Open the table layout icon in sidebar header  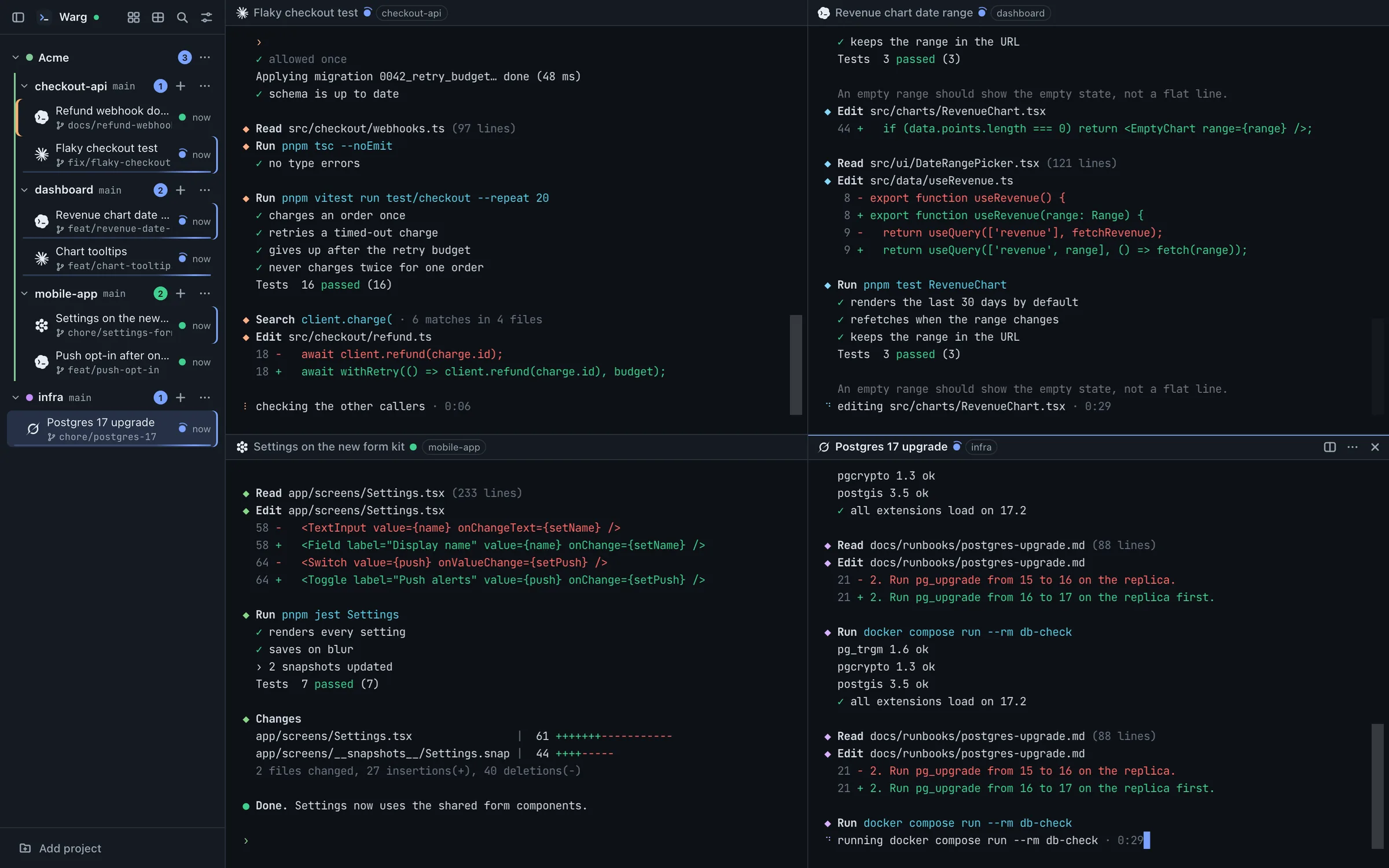click(x=158, y=17)
